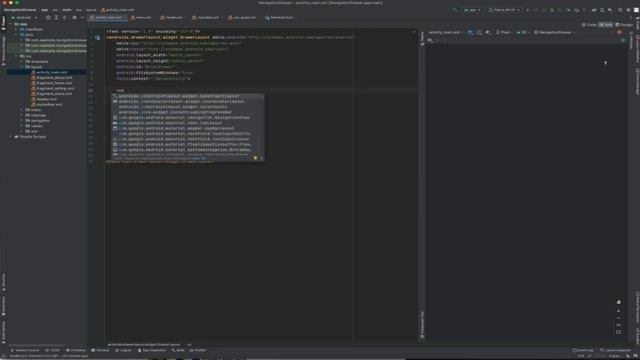
Task: Switch to the nav_graph.xml editor tab
Action: click(242, 18)
